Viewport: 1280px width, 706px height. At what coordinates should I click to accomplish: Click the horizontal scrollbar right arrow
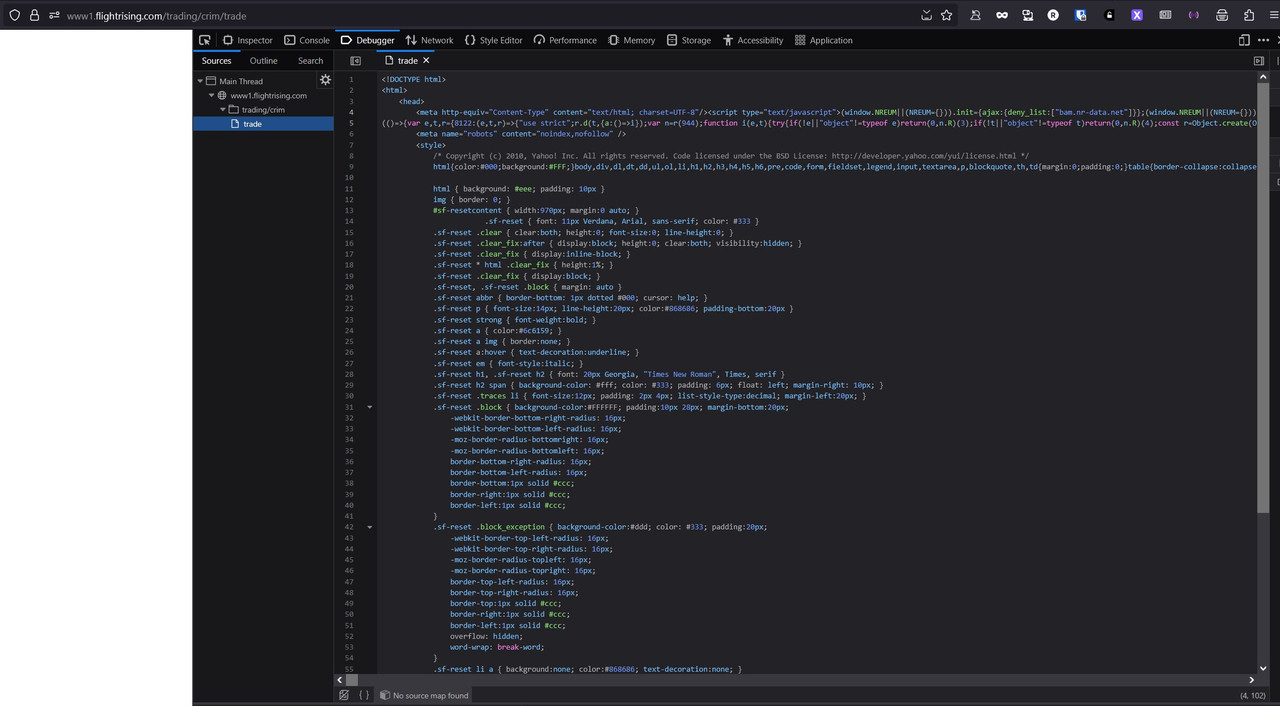click(1251, 680)
